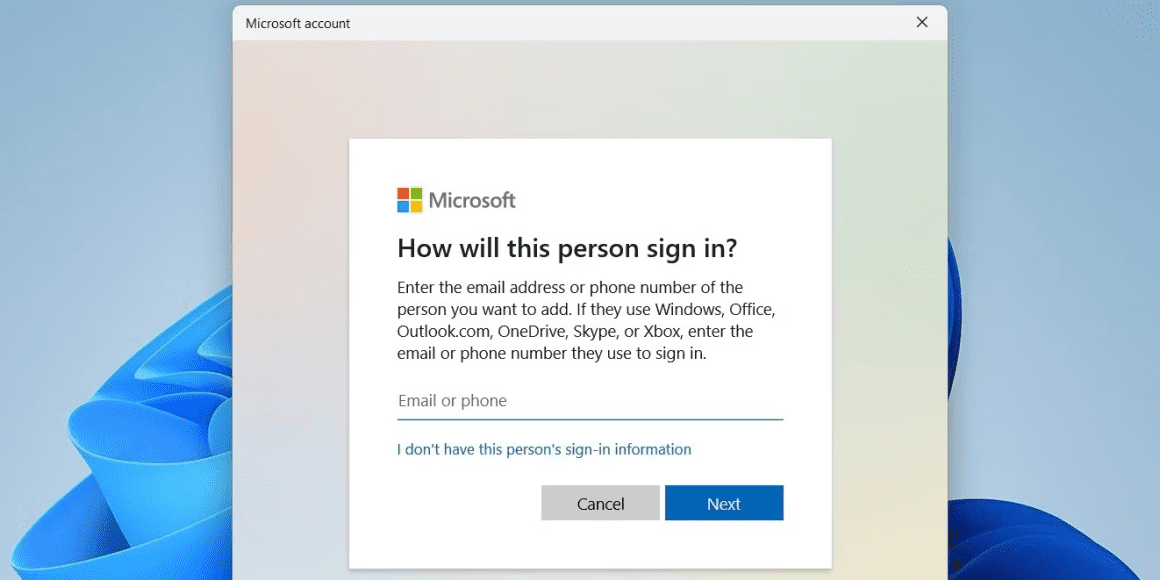This screenshot has width=1160, height=580.
Task: Click the "Microsoft account" title bar label
Action: (298, 23)
